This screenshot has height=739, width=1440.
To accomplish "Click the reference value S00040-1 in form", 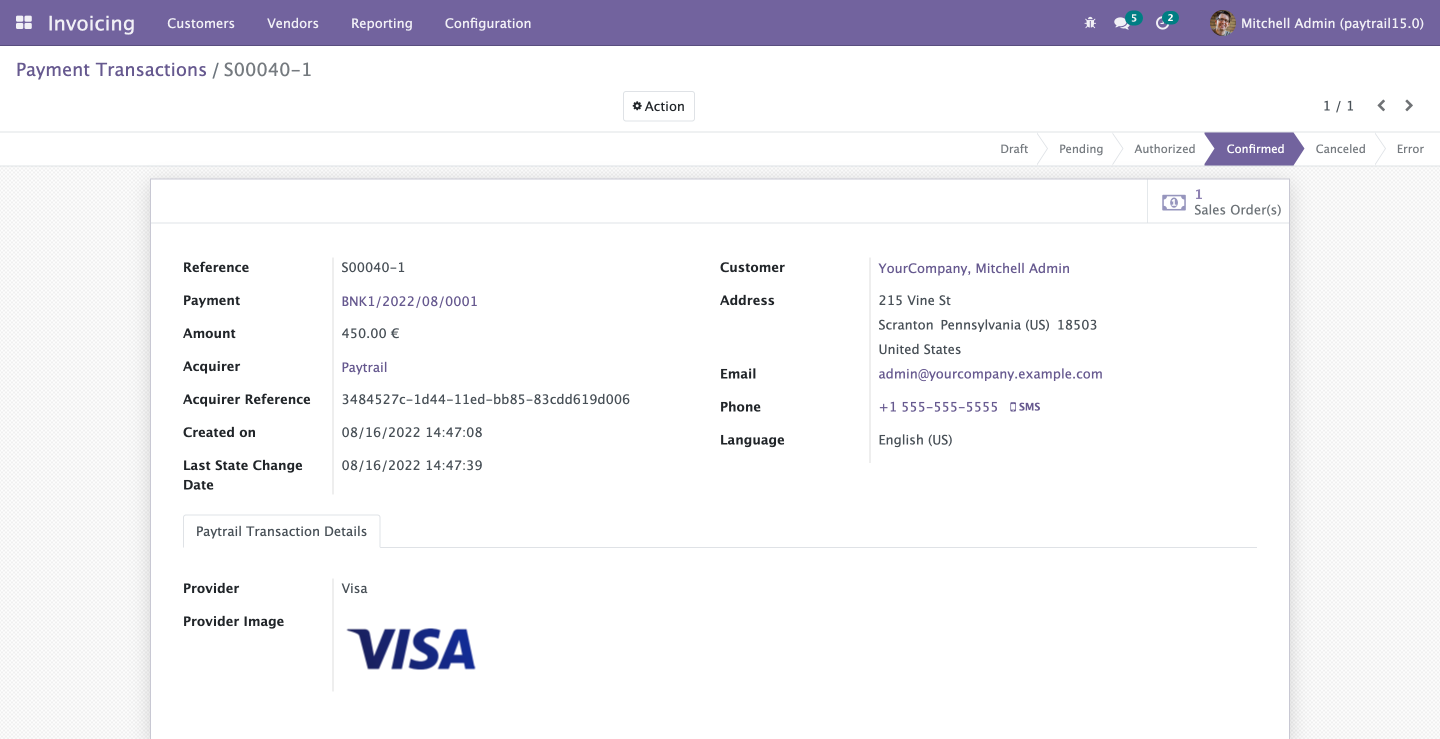I will pyautogui.click(x=373, y=267).
